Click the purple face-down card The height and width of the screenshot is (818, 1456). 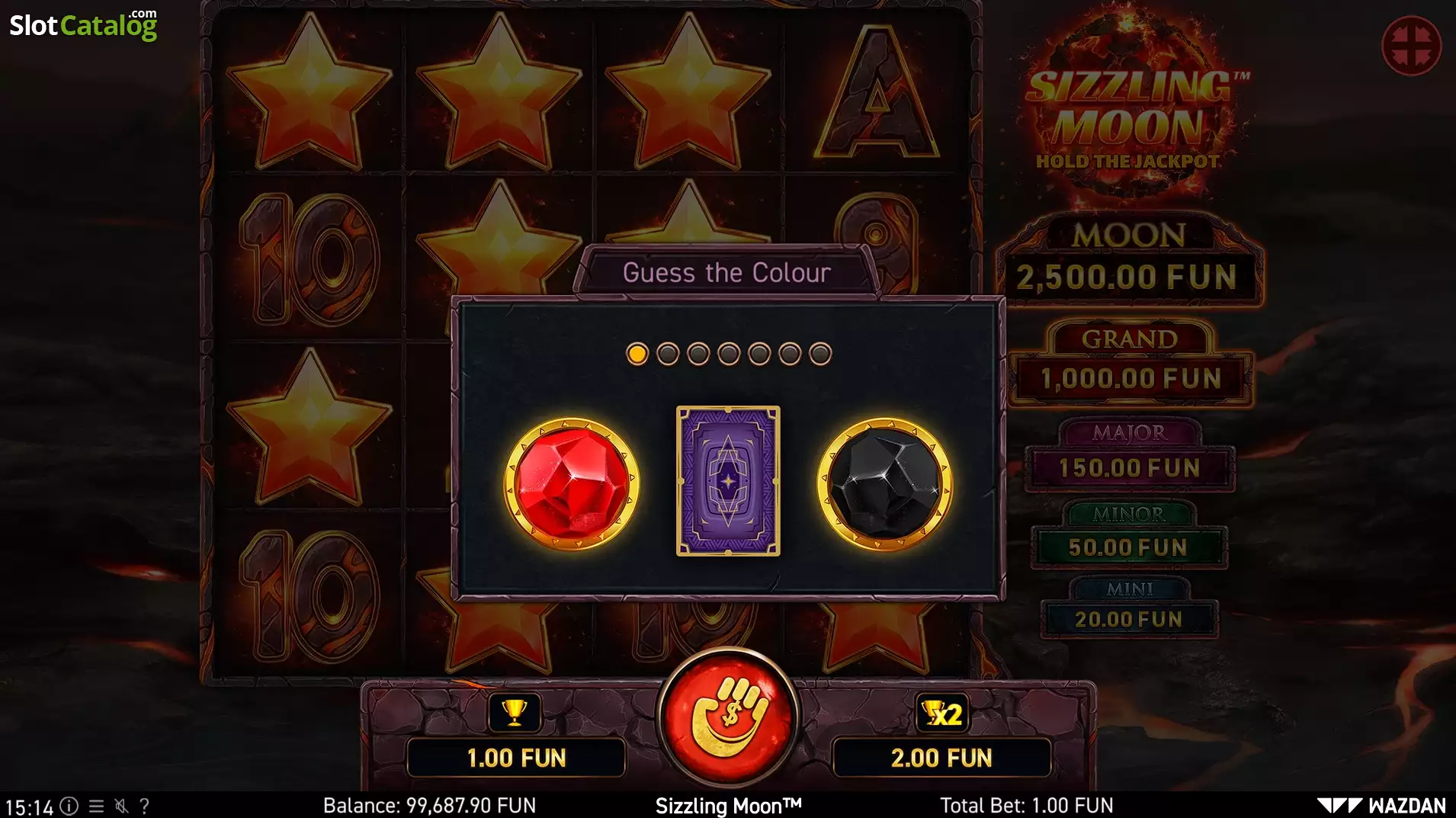pyautogui.click(x=728, y=481)
